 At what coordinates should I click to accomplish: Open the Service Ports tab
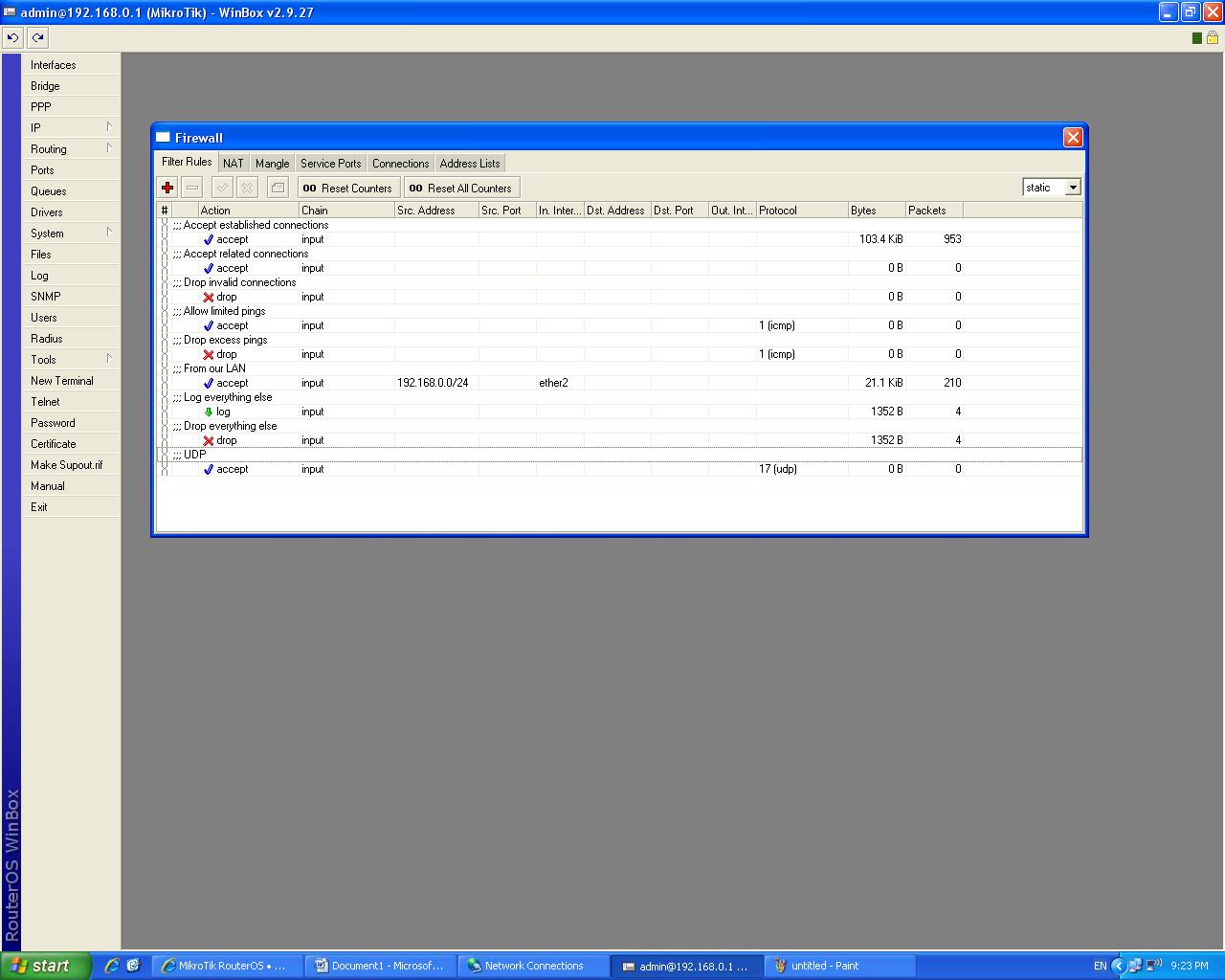(331, 164)
